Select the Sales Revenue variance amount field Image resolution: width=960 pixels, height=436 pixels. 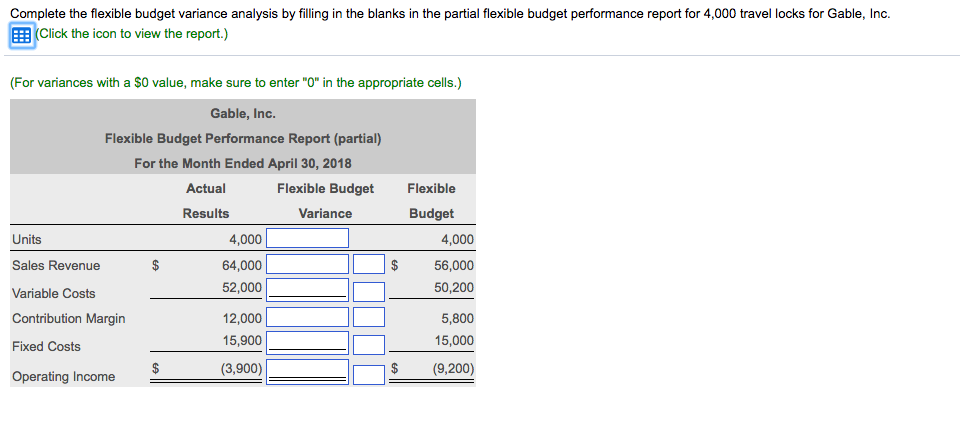tap(307, 265)
